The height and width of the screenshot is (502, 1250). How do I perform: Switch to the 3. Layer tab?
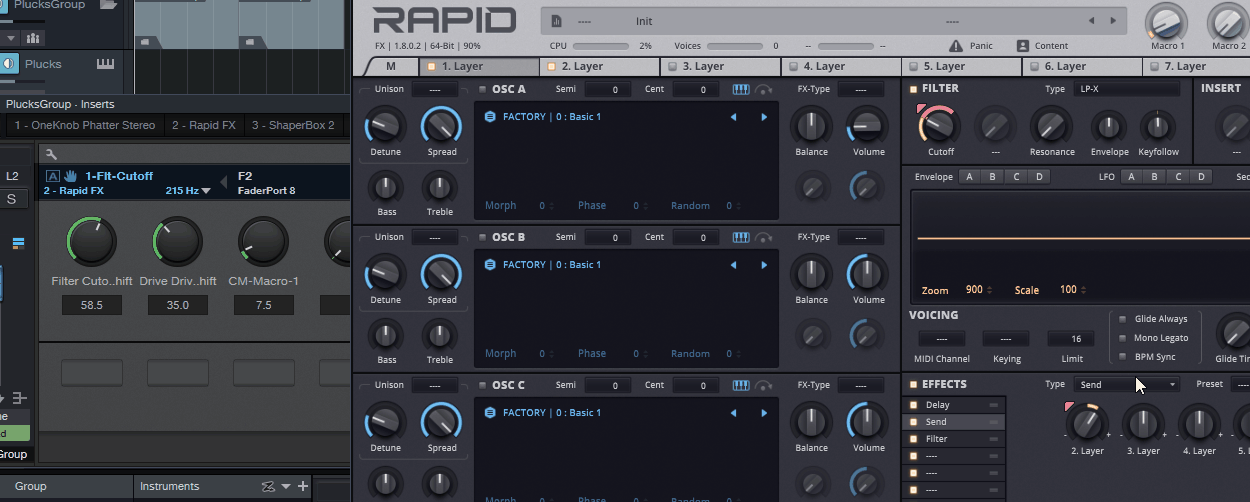click(x=721, y=66)
